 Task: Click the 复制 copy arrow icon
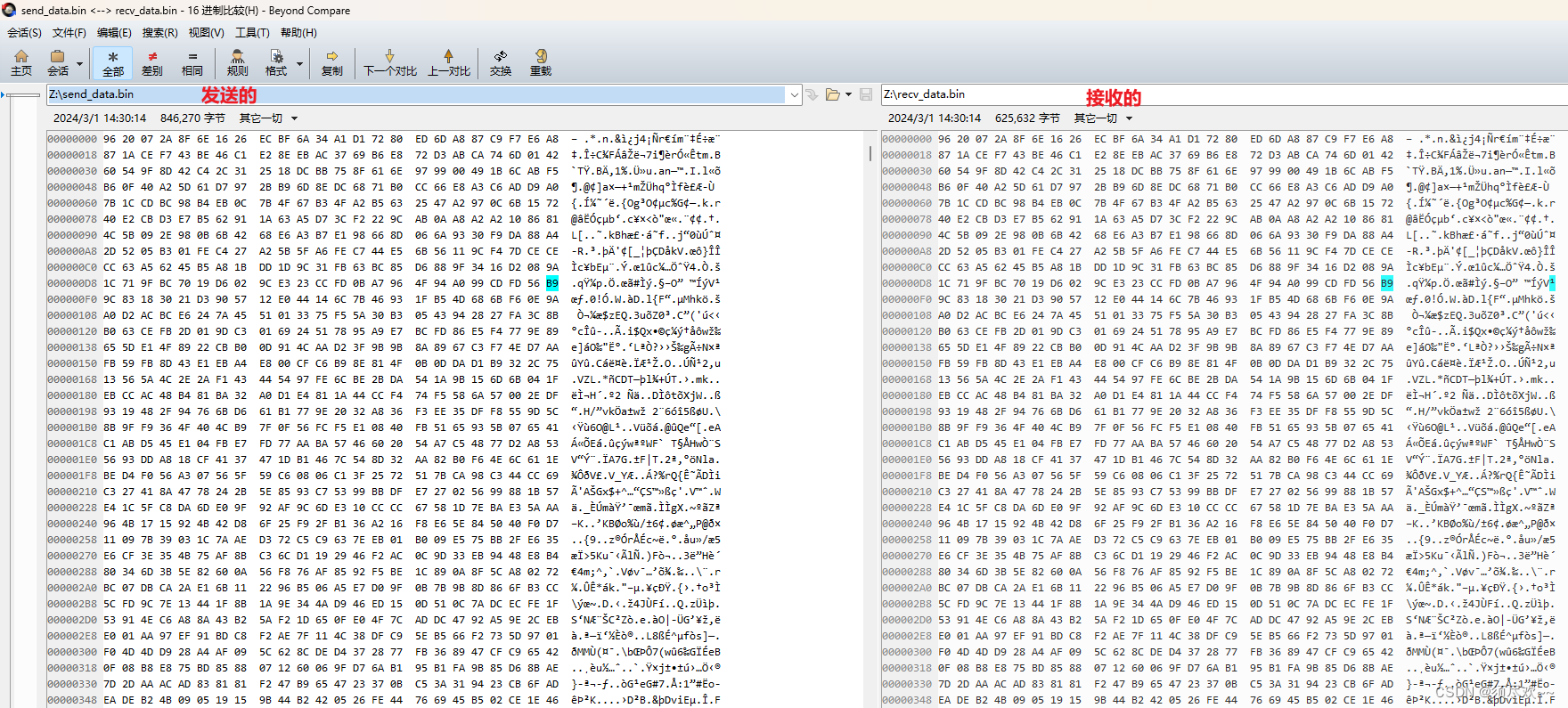click(332, 62)
